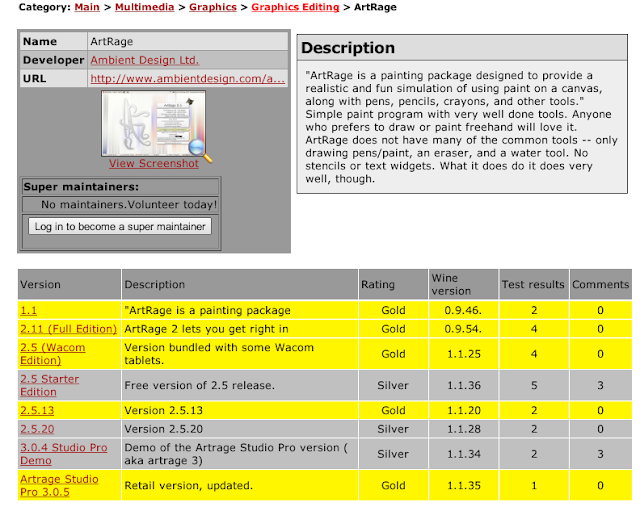This screenshot has height=507, width=640.
Task: Select version 2.5.20 link
Action: [37, 429]
